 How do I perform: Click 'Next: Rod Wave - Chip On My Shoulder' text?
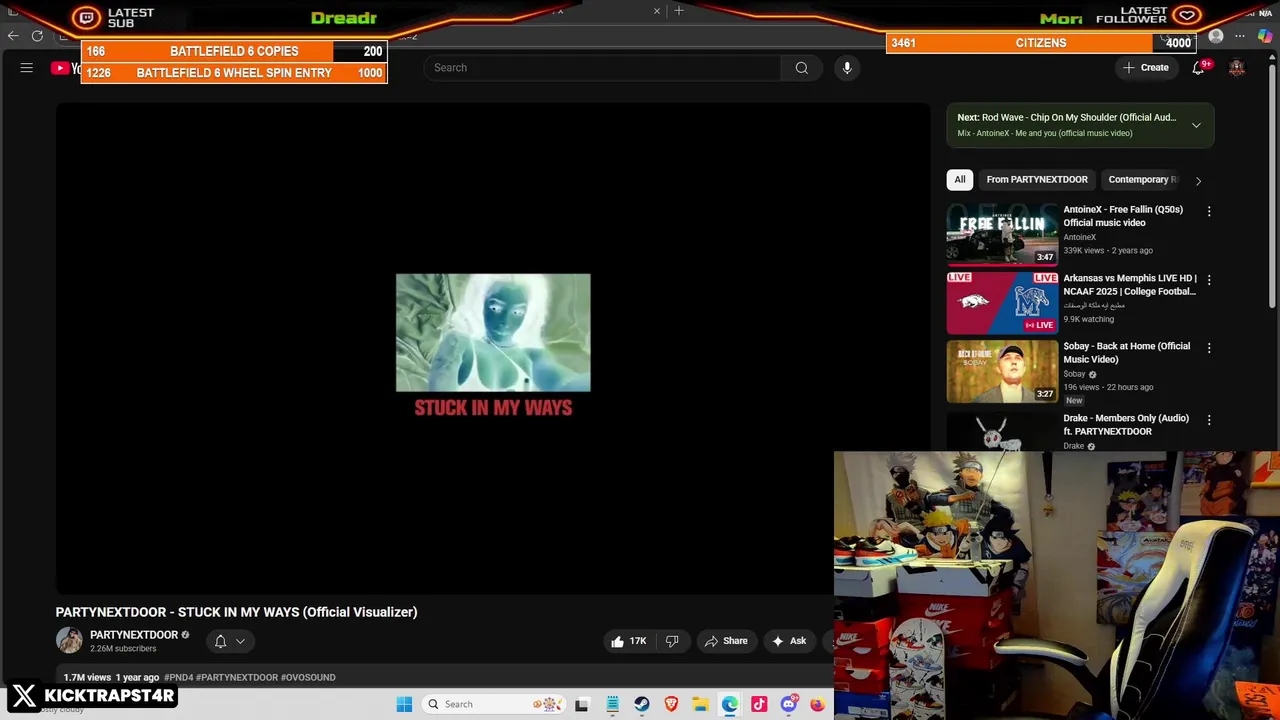pyautogui.click(x=1066, y=117)
